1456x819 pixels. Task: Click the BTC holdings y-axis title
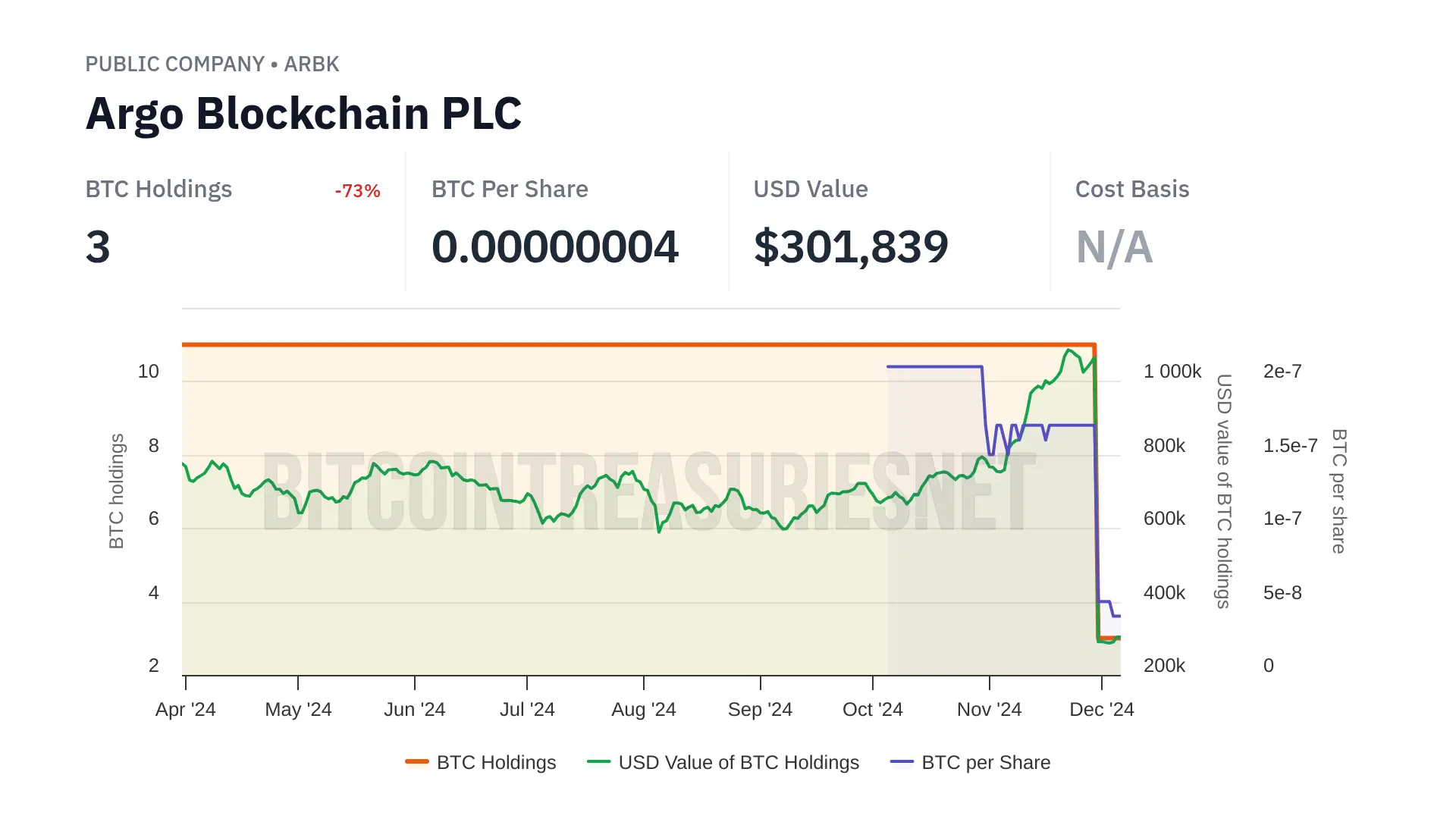(116, 491)
